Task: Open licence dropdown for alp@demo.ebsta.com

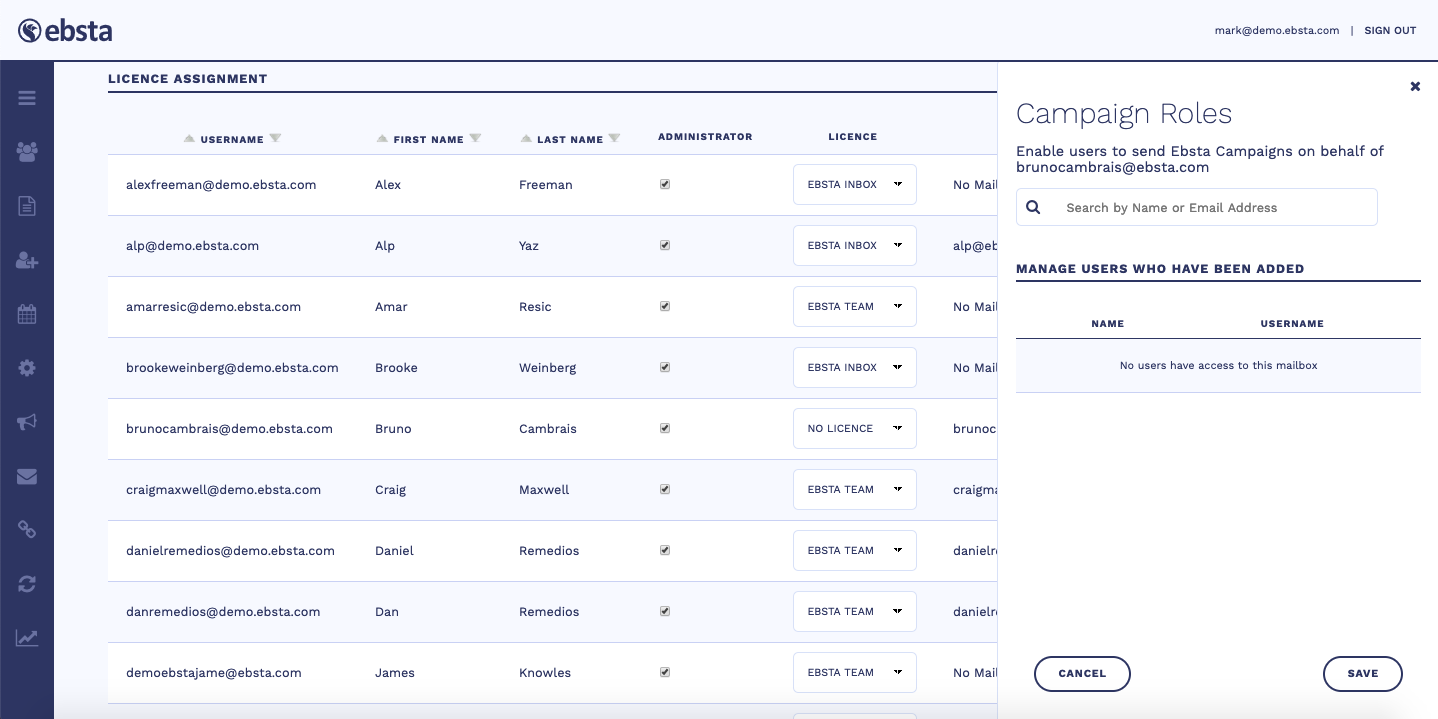Action: click(854, 246)
